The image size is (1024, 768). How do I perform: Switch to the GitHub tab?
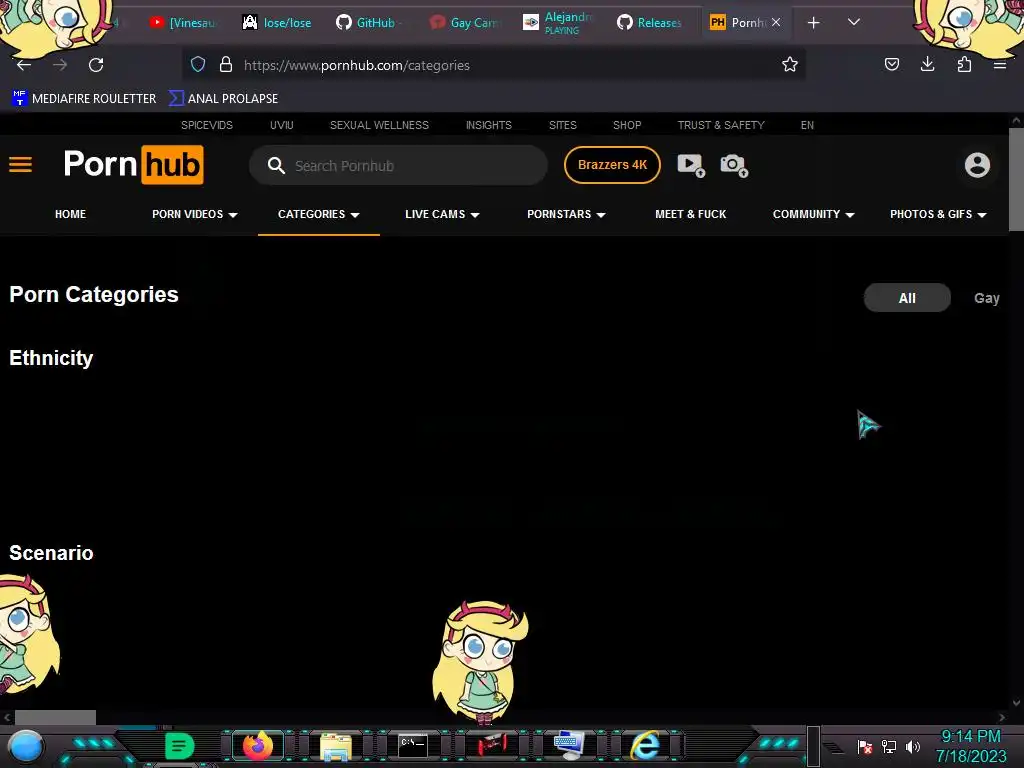(370, 23)
